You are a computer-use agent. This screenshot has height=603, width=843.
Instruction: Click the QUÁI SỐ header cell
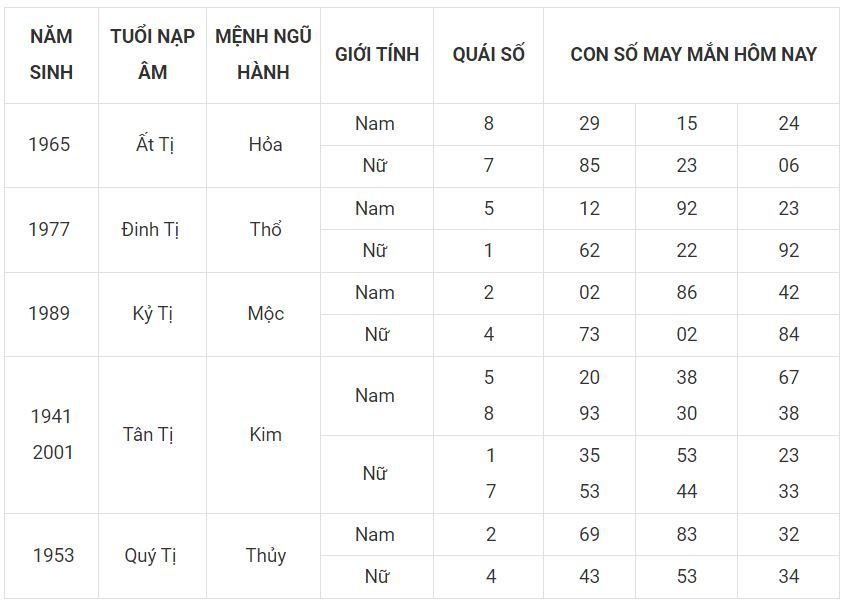(488, 55)
